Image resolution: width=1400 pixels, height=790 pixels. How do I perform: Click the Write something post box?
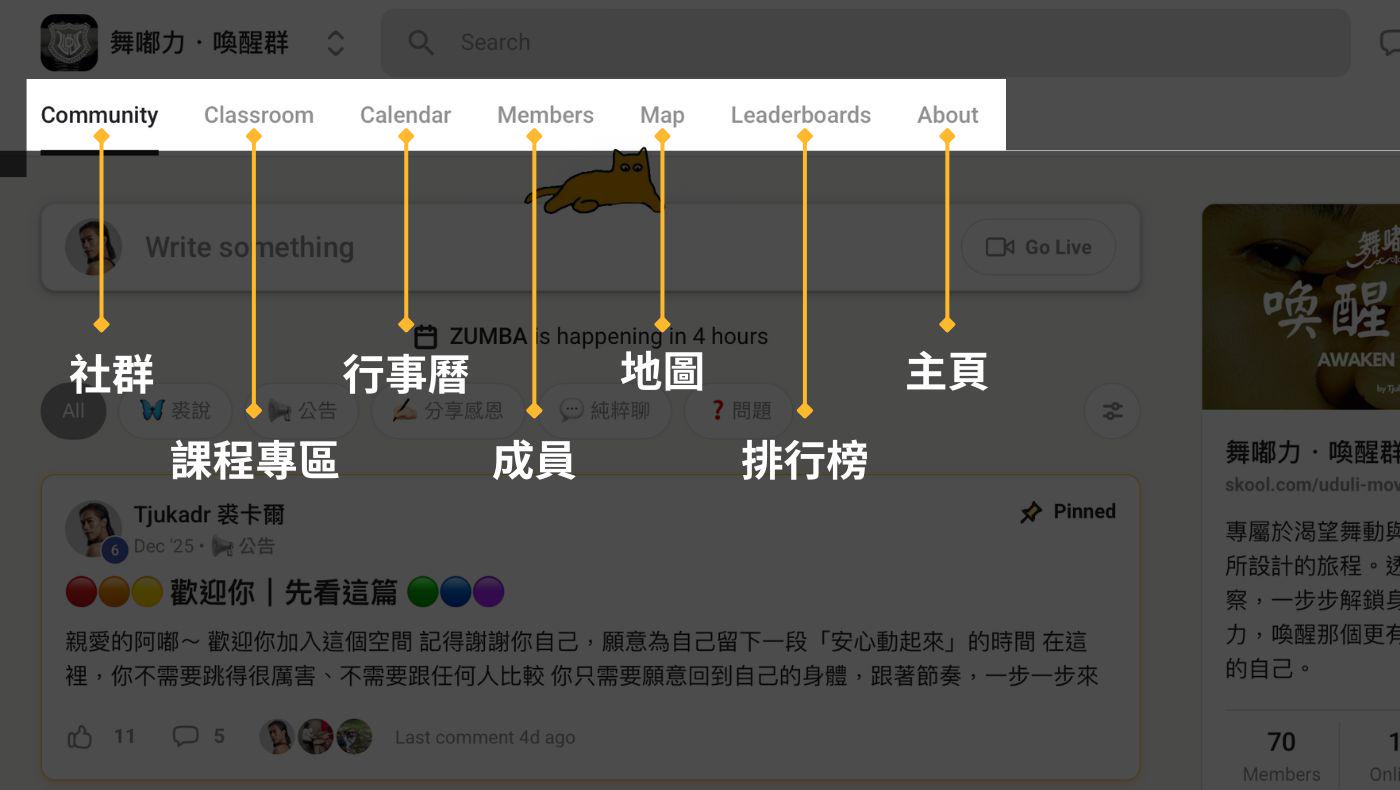click(x=500, y=247)
